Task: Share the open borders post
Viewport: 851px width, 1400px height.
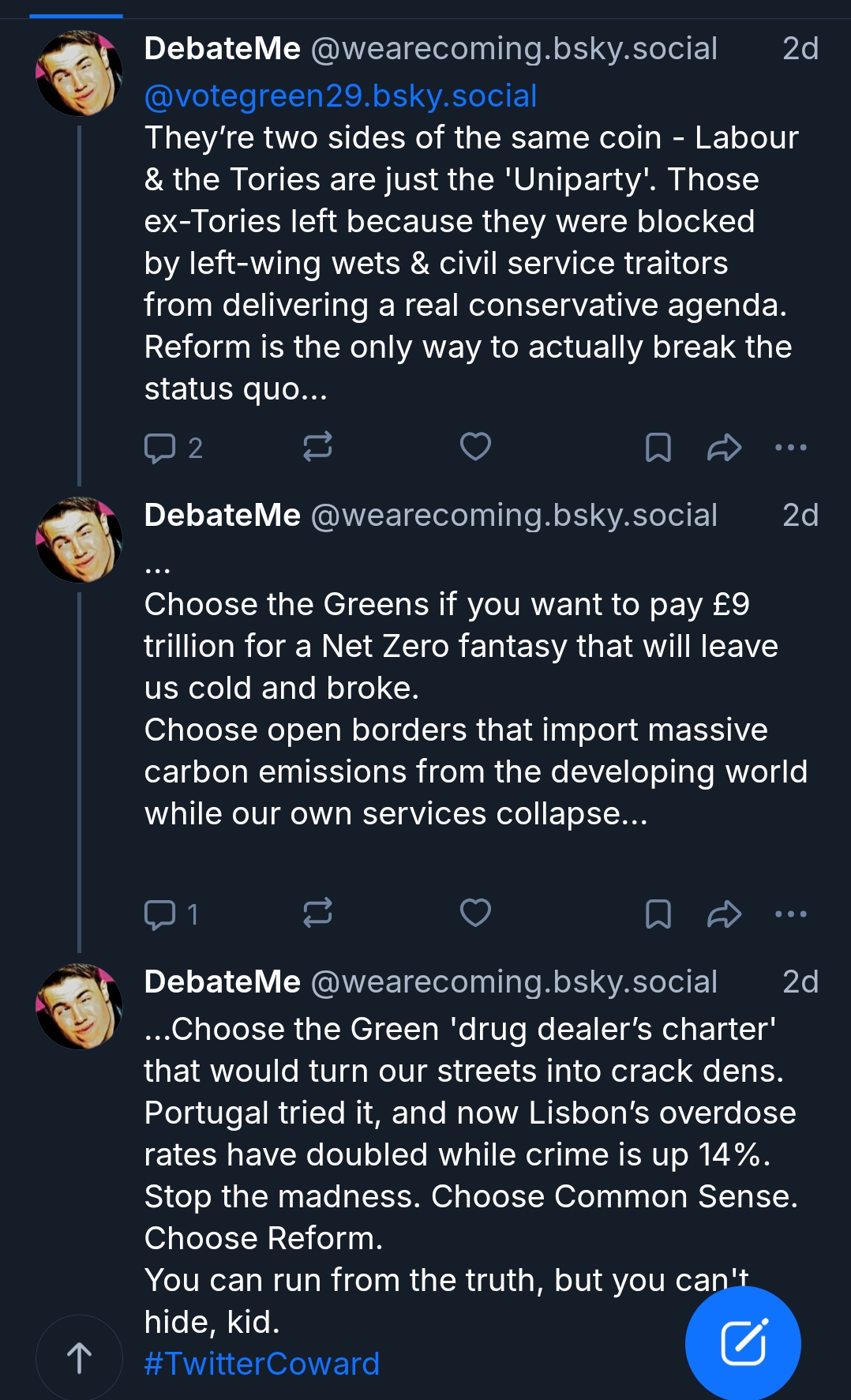Action: tap(724, 914)
